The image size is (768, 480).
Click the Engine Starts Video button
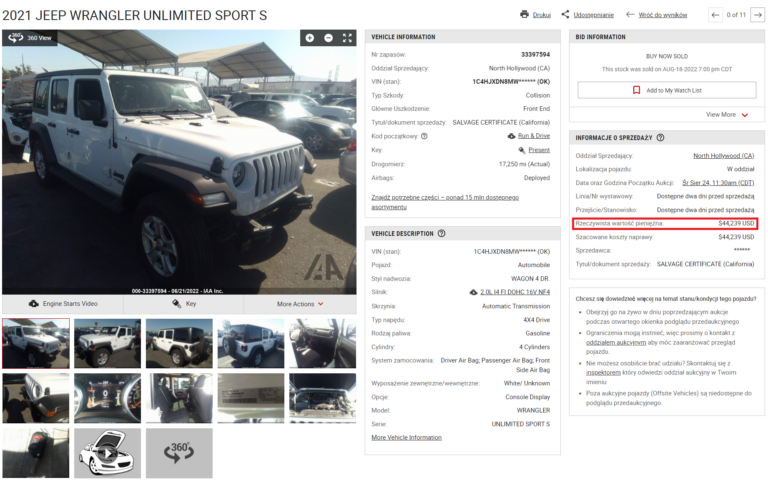pyautogui.click(x=63, y=304)
